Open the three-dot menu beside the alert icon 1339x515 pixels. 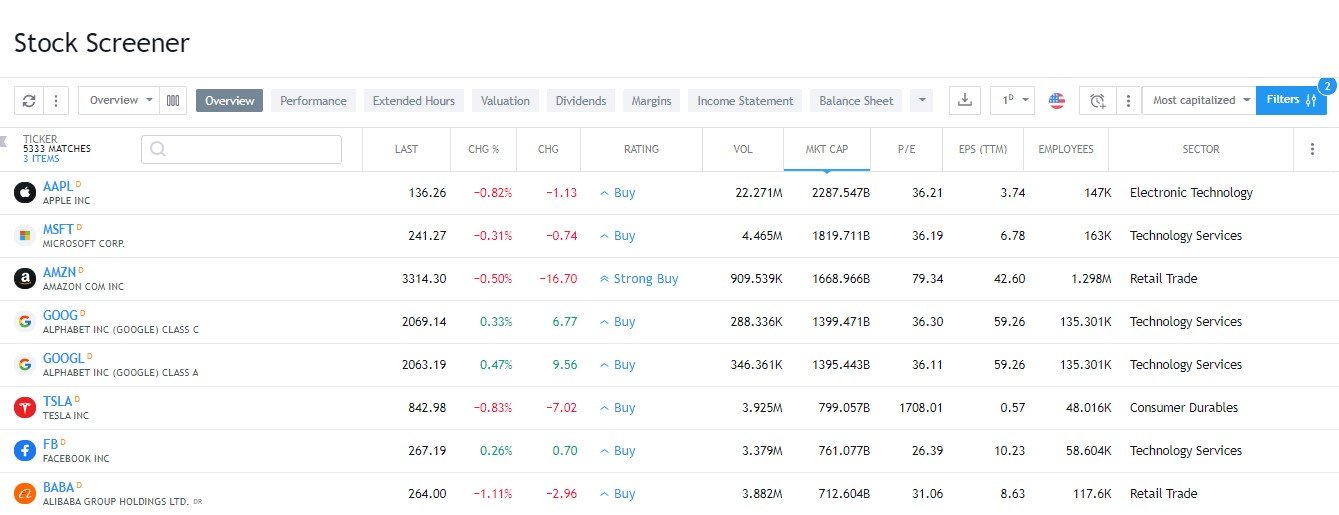[1127, 101]
